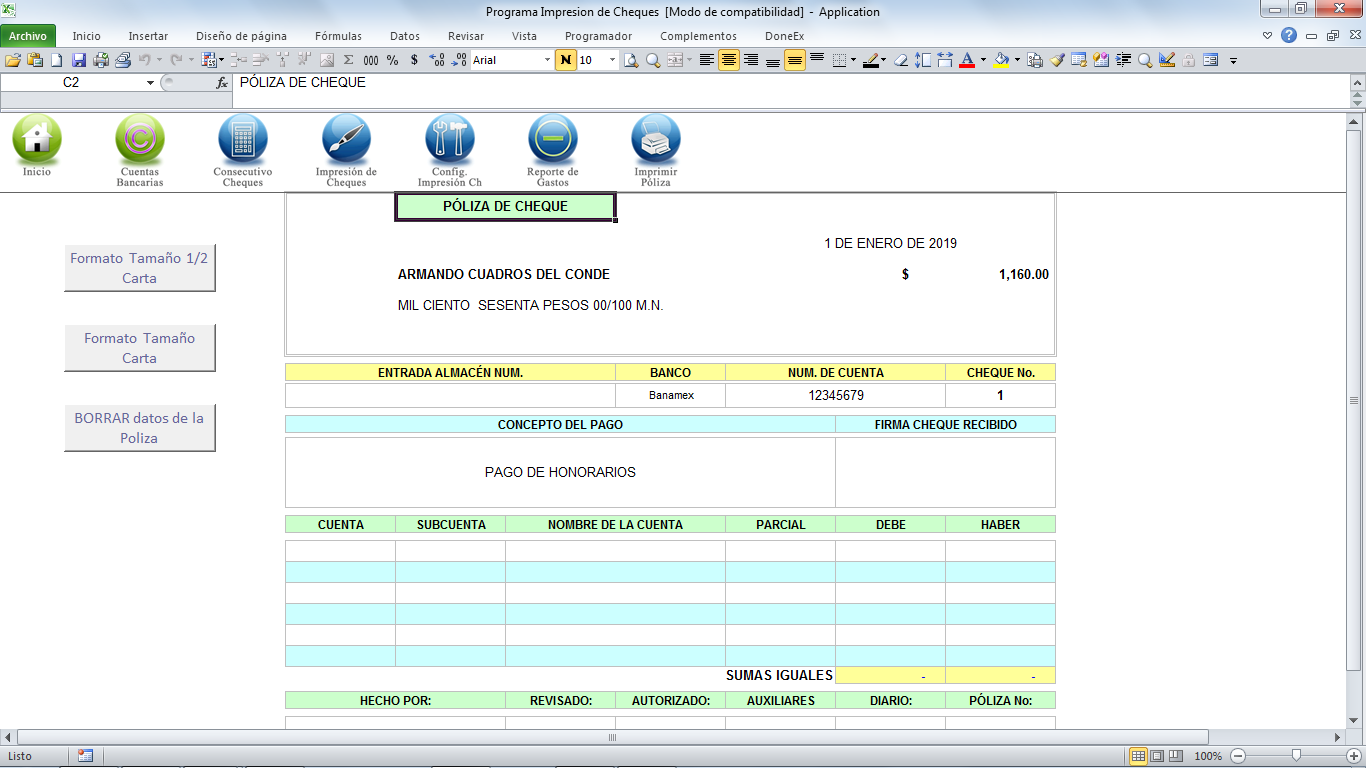Open Impresión de Cheques brush icon
The height and width of the screenshot is (768, 1366).
[x=346, y=139]
